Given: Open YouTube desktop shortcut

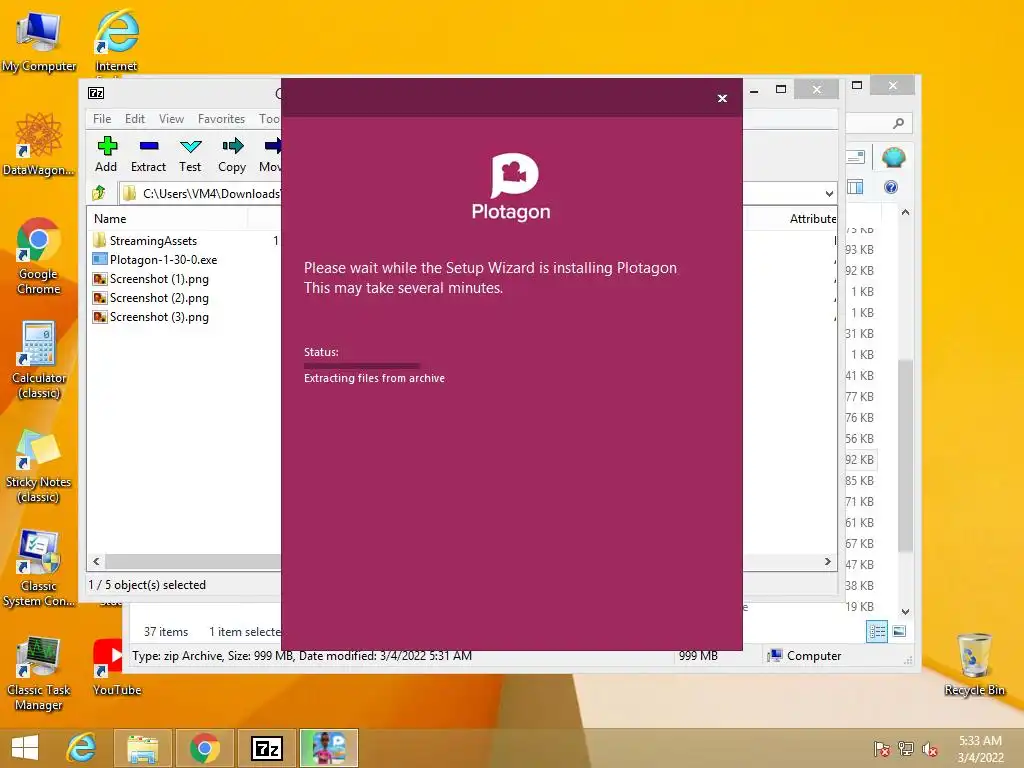Looking at the screenshot, I should point(116,667).
